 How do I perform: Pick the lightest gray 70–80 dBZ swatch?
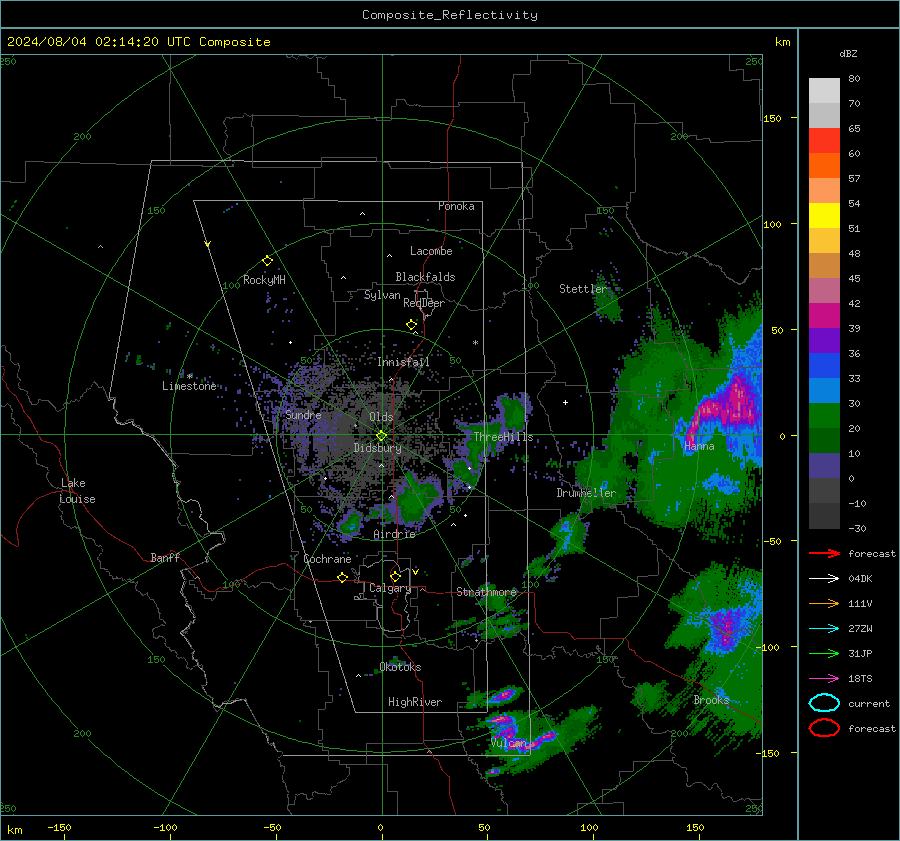coord(824,91)
